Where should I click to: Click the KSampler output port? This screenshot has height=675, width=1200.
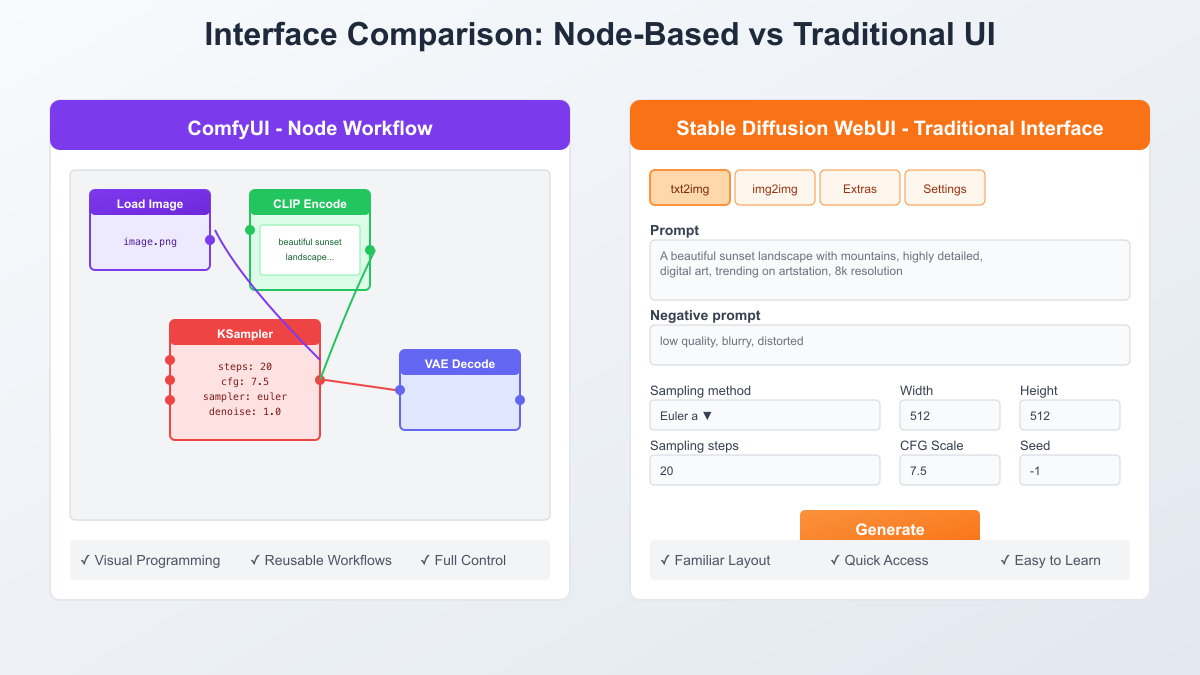coord(320,380)
